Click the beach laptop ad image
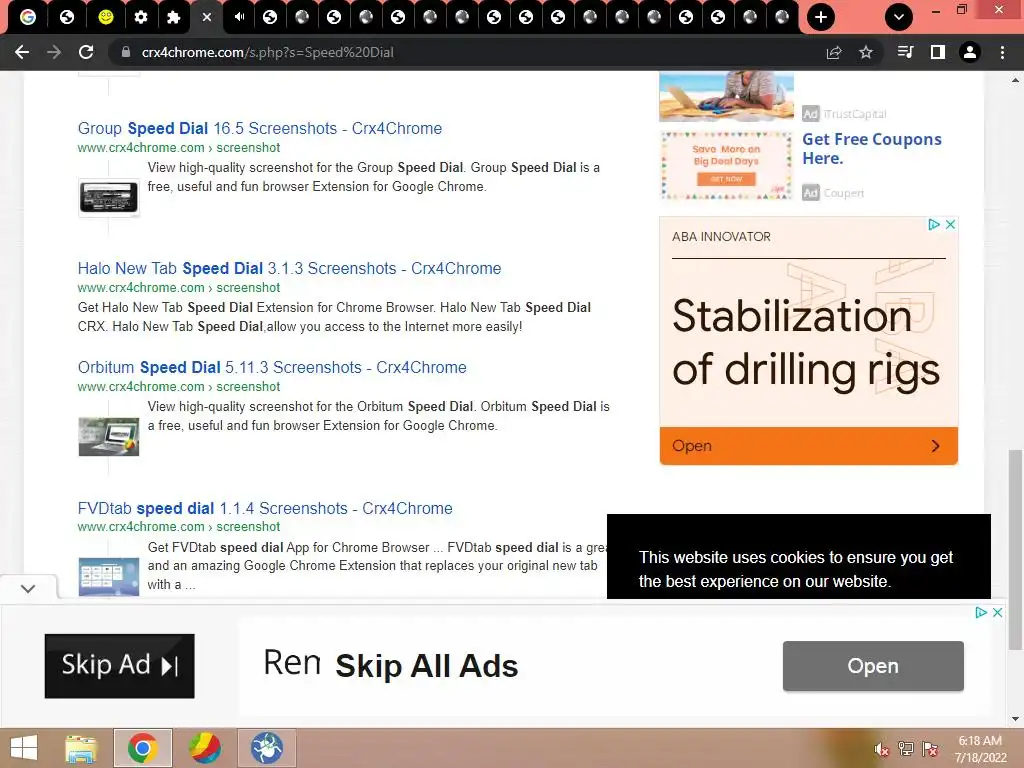 point(726,97)
